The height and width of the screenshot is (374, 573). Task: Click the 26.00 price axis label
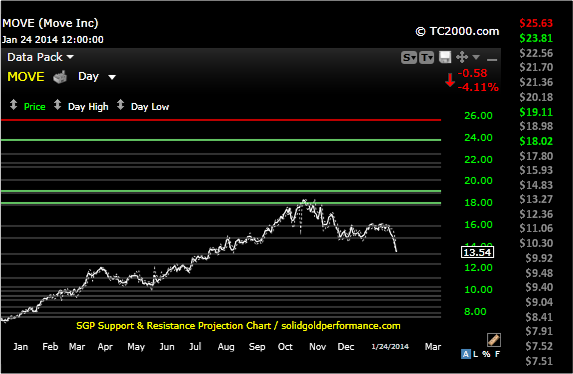click(478, 116)
